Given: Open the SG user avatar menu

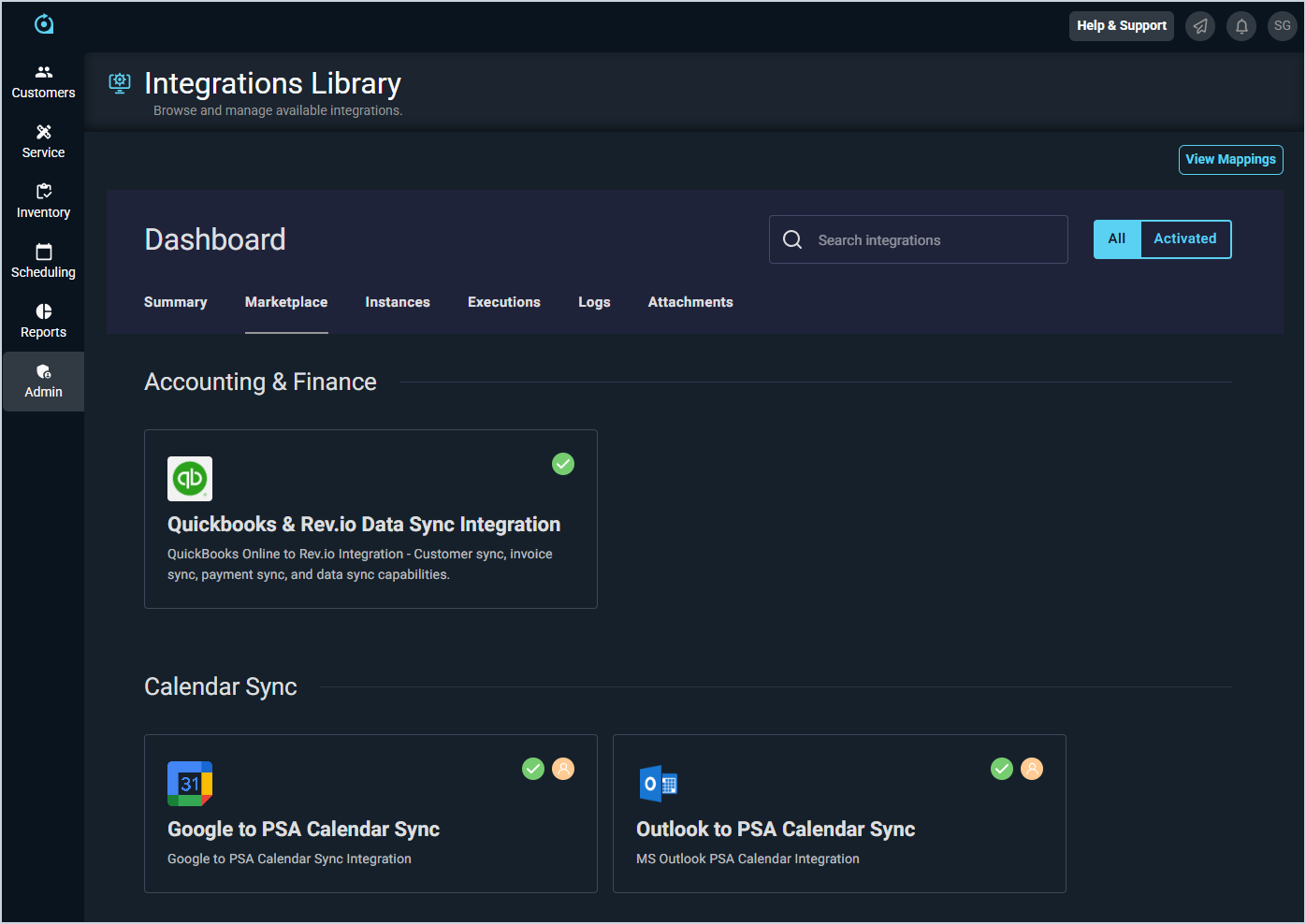Looking at the screenshot, I should click(1282, 26).
